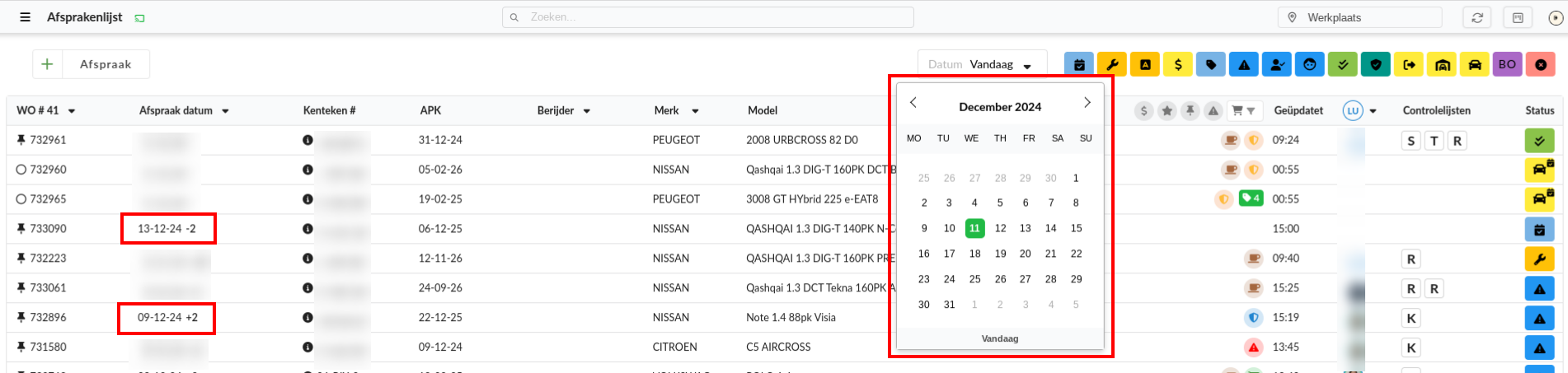Image resolution: width=1568 pixels, height=373 pixels.
Task: Click Vandaag at the calendar bottom
Action: pos(999,338)
